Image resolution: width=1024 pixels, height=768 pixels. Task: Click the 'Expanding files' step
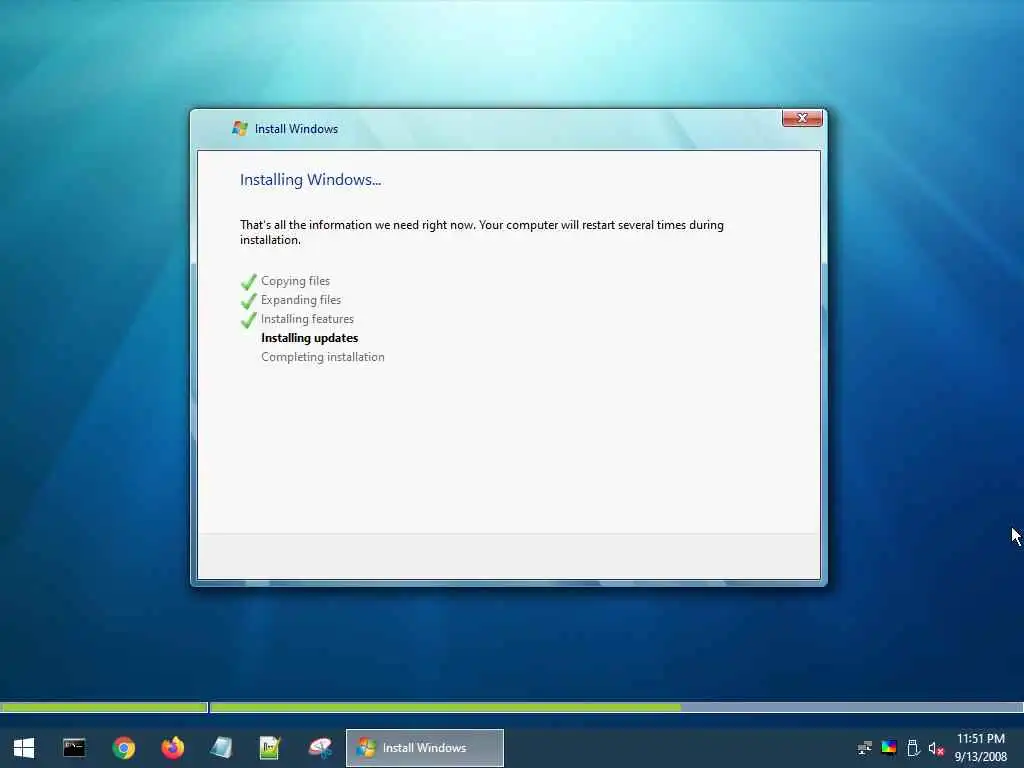pos(301,300)
